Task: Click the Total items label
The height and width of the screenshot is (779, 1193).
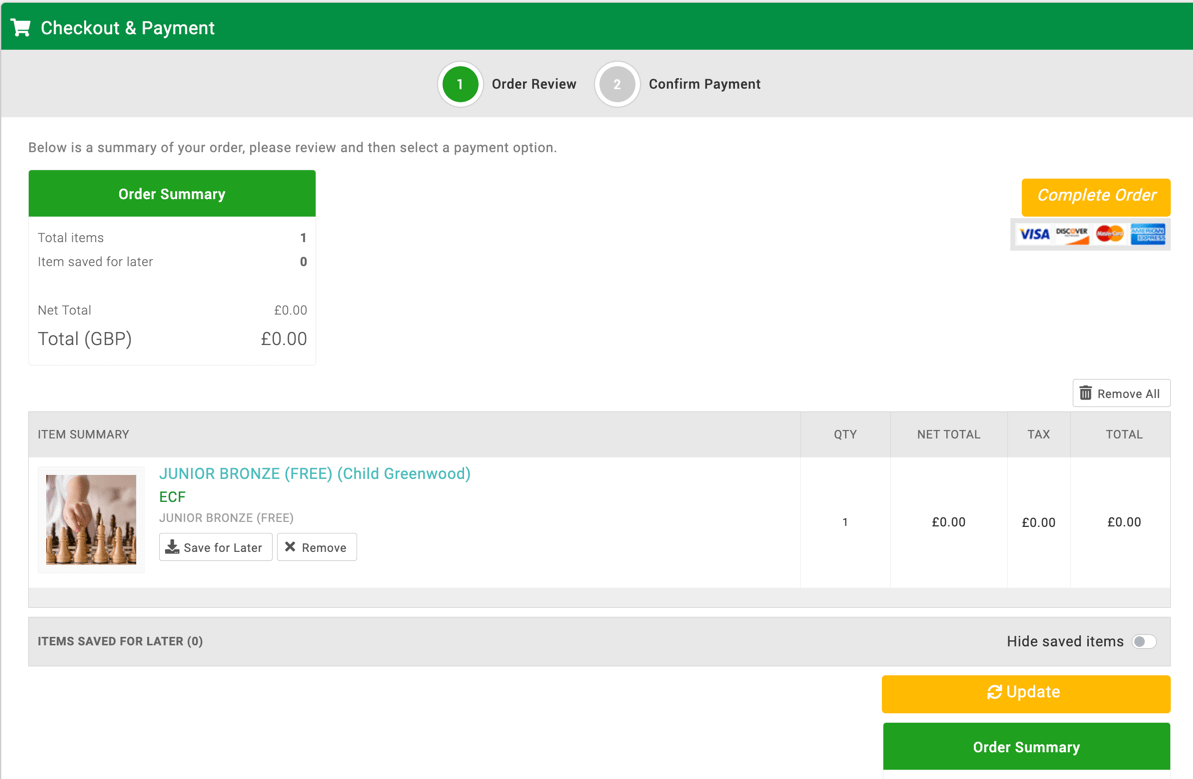Action: pos(71,238)
